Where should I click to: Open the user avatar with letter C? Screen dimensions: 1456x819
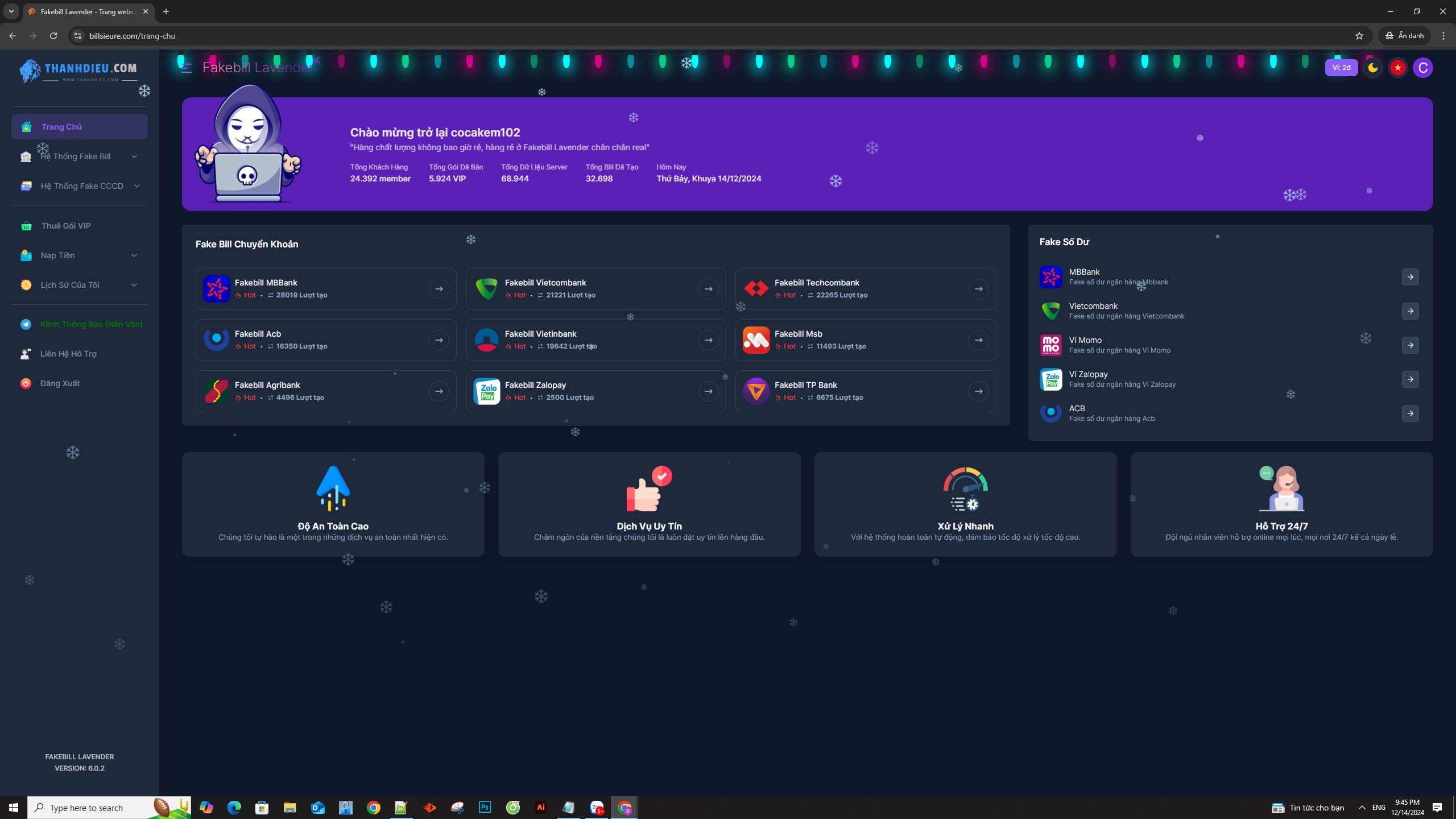coord(1423,68)
